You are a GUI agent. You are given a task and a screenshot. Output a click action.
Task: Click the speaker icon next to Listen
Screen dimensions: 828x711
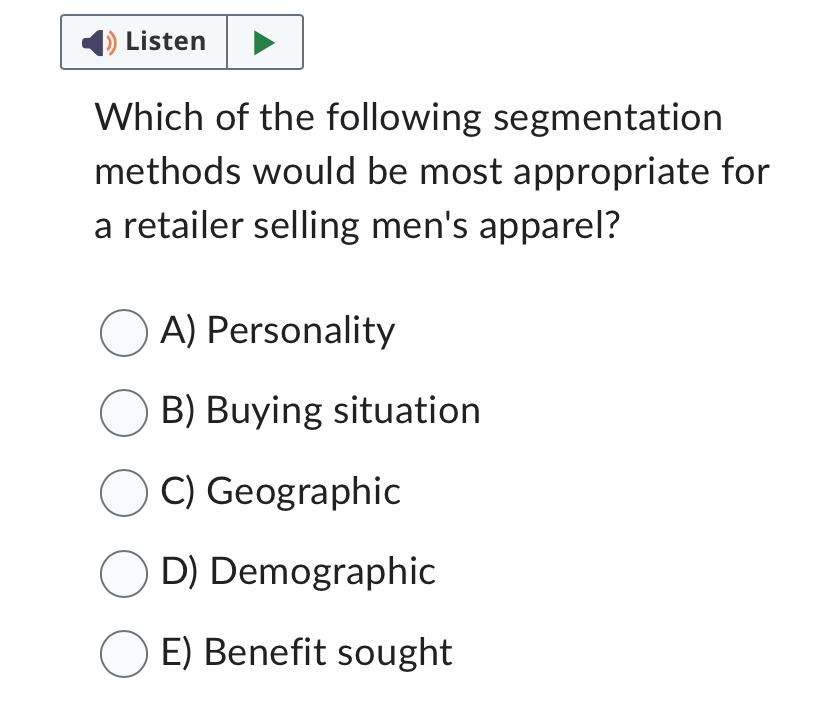point(97,41)
